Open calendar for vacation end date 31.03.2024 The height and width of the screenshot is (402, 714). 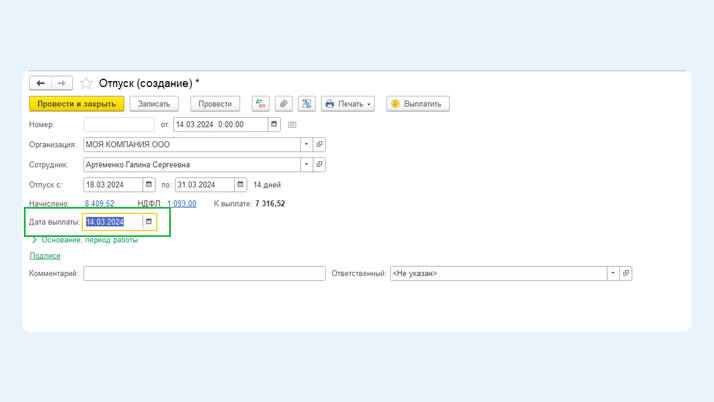240,184
